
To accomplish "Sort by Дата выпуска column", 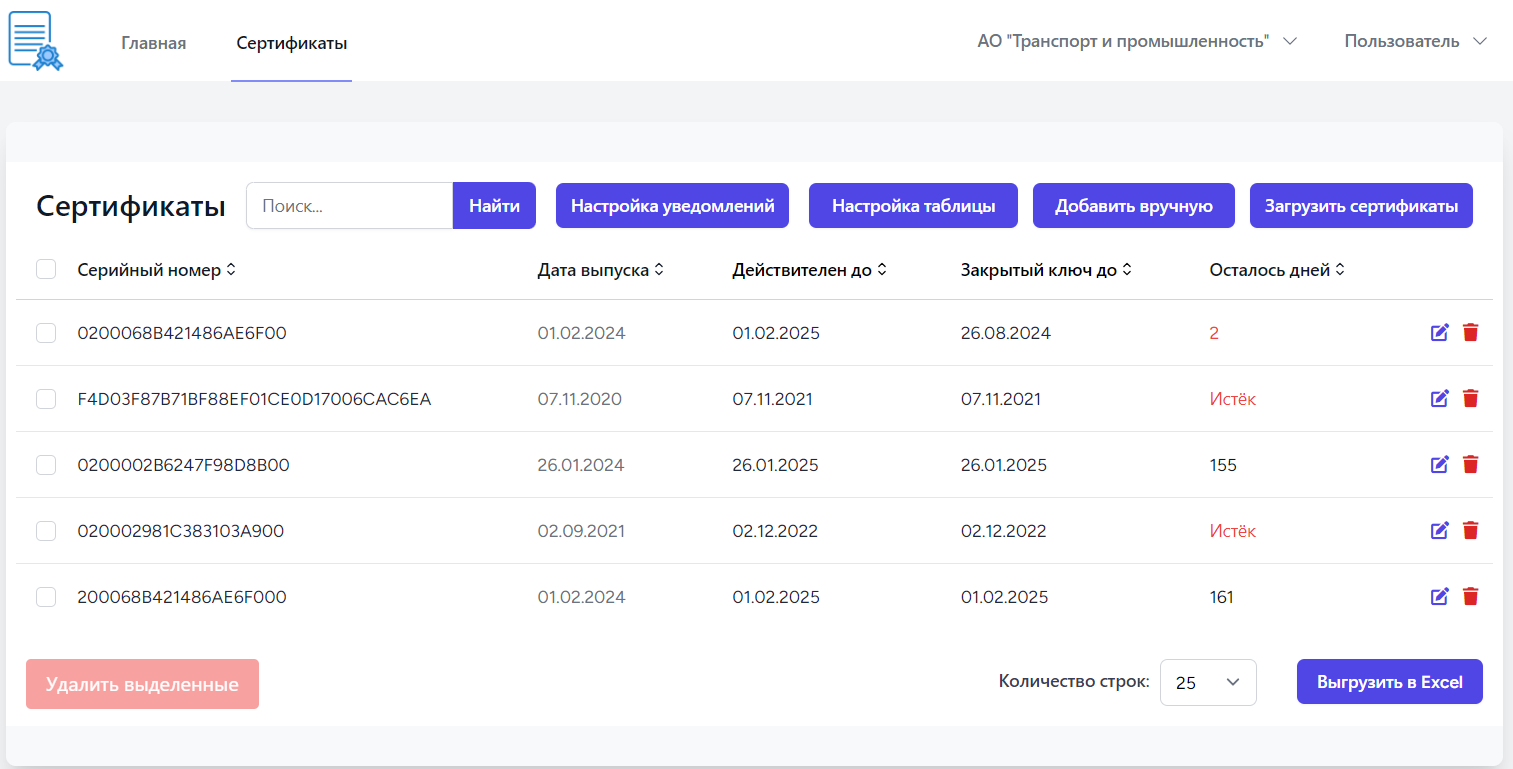I will [x=600, y=270].
